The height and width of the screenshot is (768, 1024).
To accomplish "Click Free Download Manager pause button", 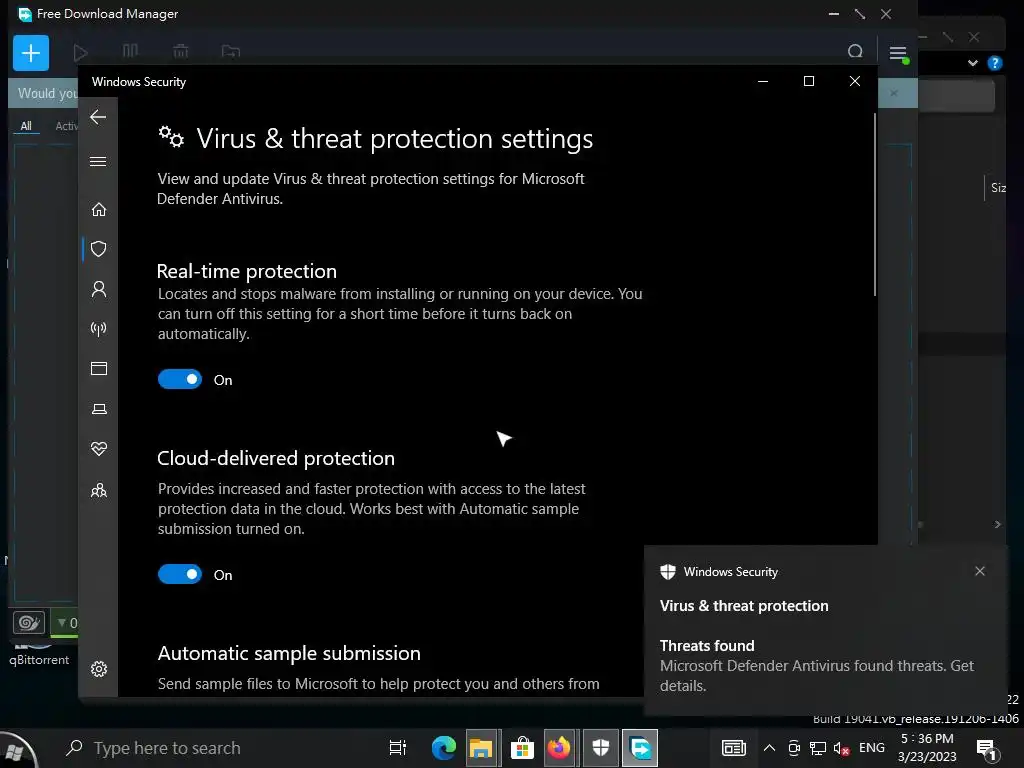I will [131, 51].
